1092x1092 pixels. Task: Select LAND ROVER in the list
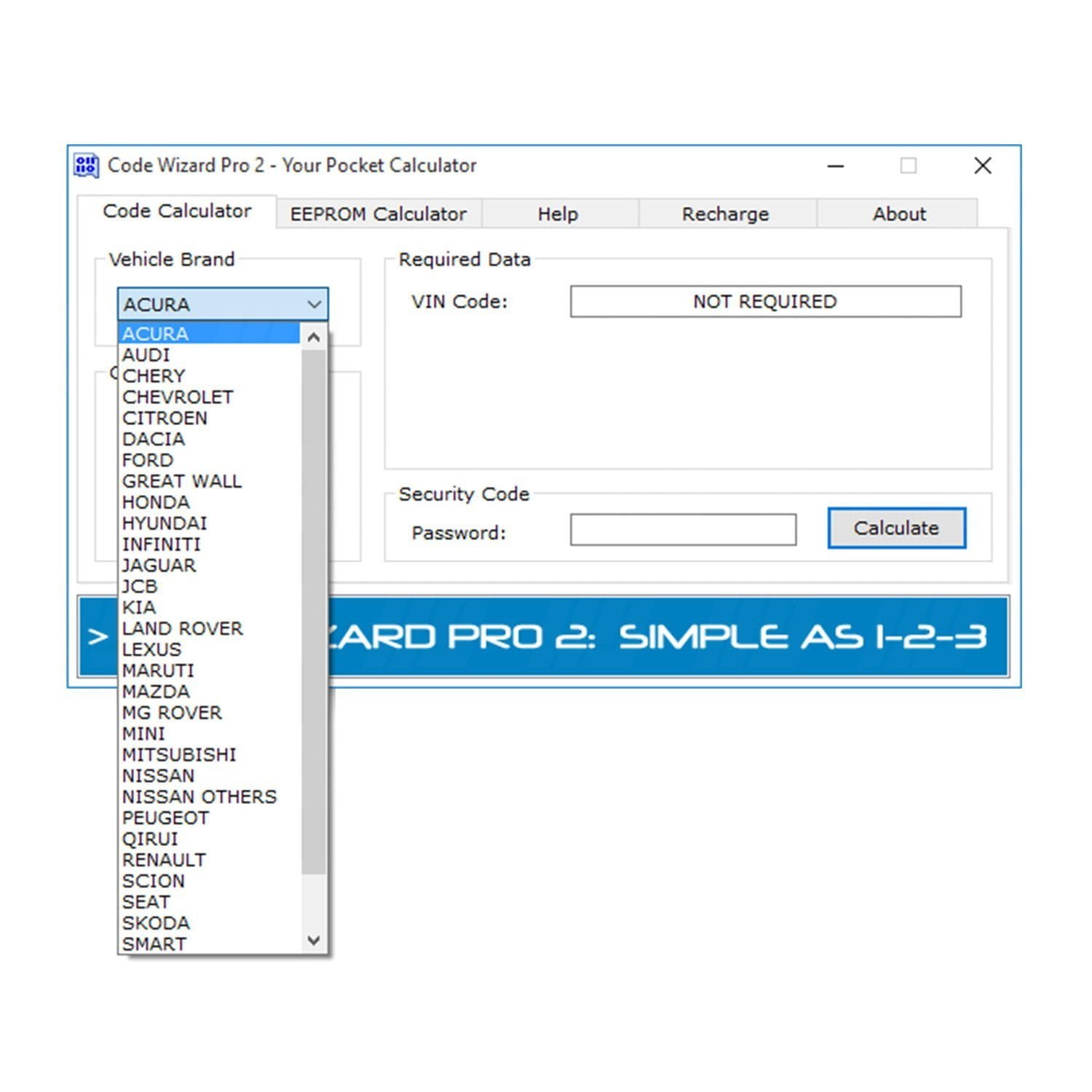183,628
